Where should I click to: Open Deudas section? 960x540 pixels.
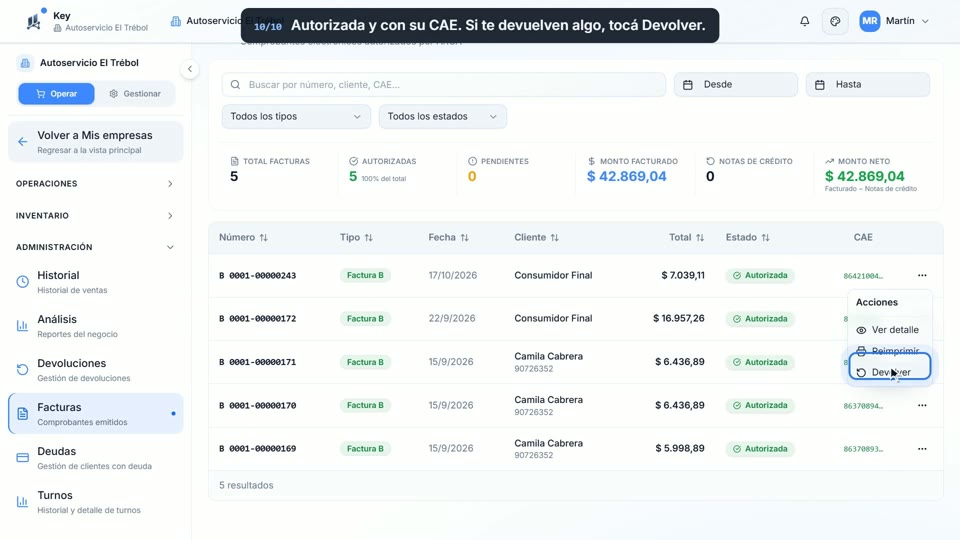tap(96, 458)
